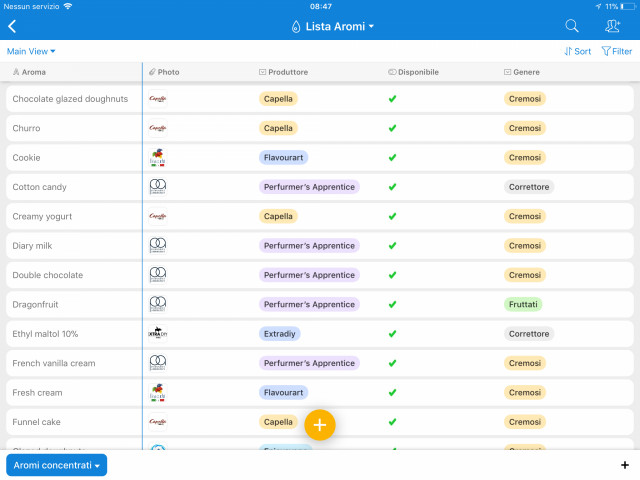Toggle Disponibile check for Cookie

point(392,158)
